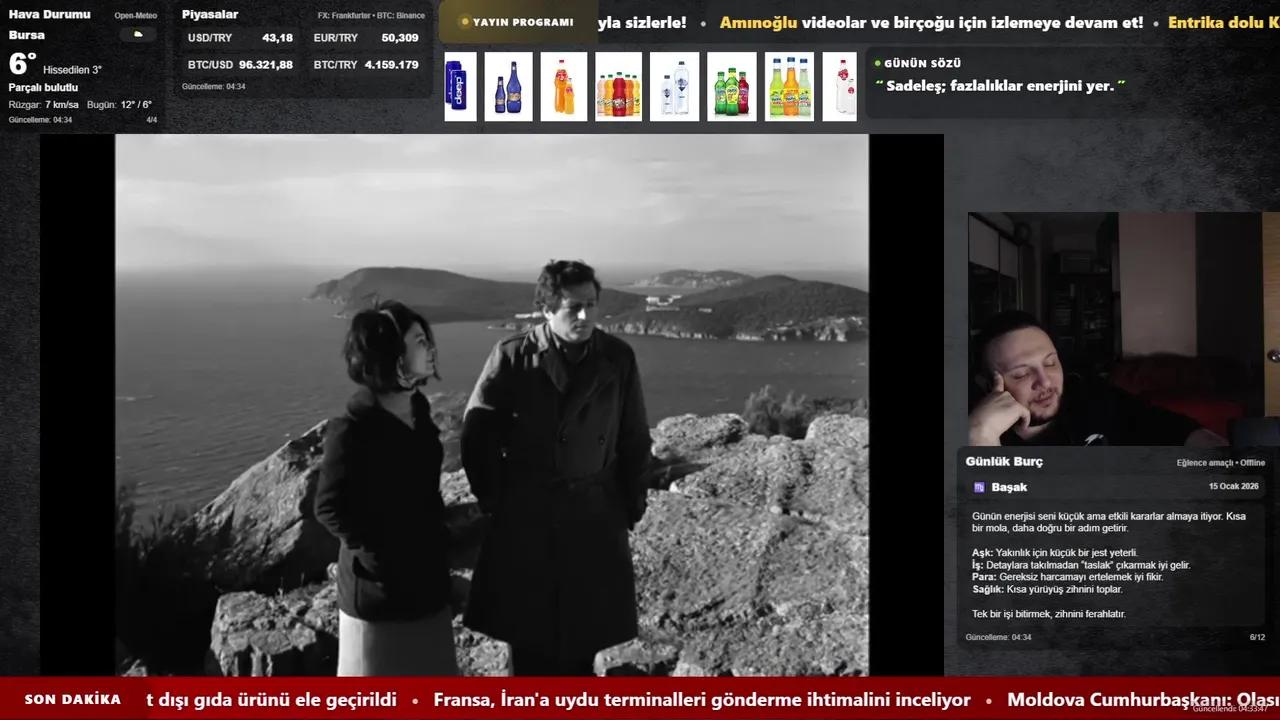This screenshot has width=1280, height=720.
Task: Click the Fransa İran uydu terminalleri headline
Action: pos(702,700)
